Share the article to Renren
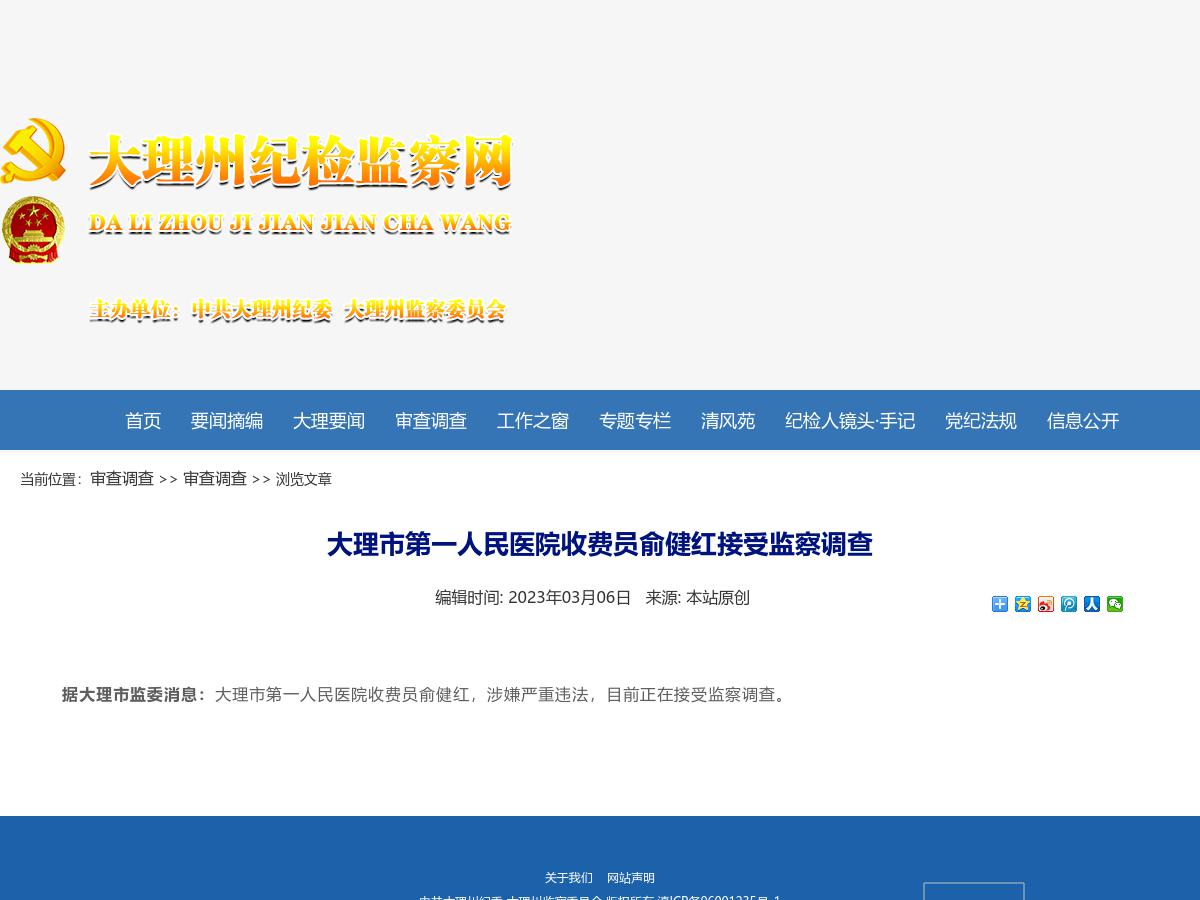The image size is (1200, 900). [1092, 604]
